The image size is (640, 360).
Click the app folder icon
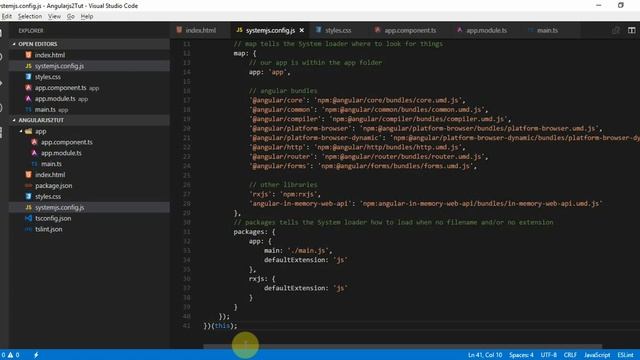(x=29, y=131)
